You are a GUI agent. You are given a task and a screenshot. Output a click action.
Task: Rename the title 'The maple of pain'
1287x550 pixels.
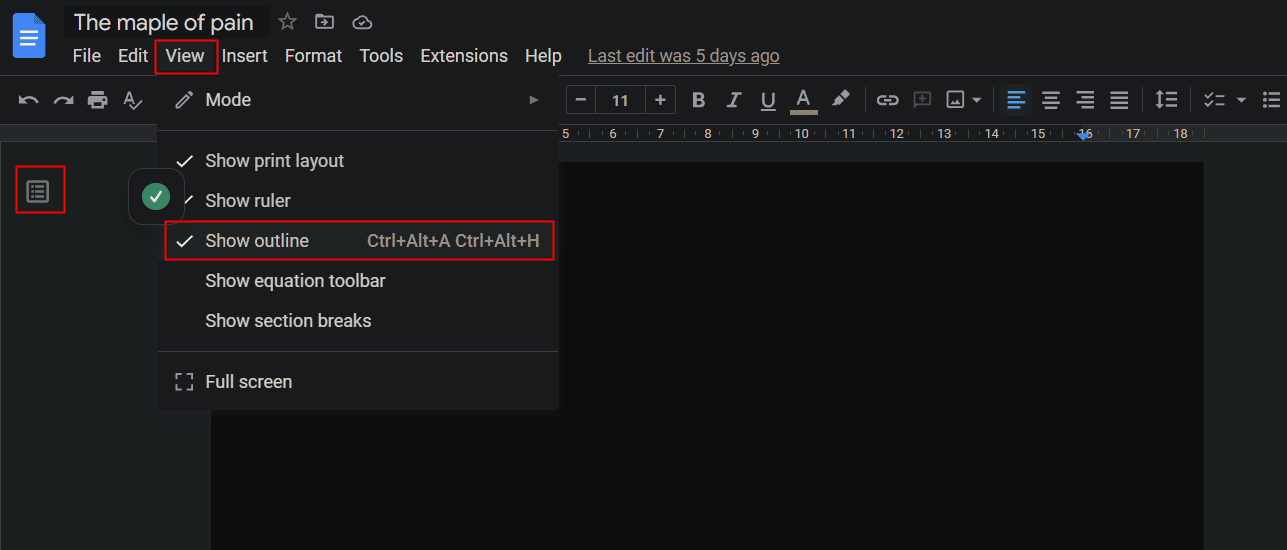click(x=164, y=22)
